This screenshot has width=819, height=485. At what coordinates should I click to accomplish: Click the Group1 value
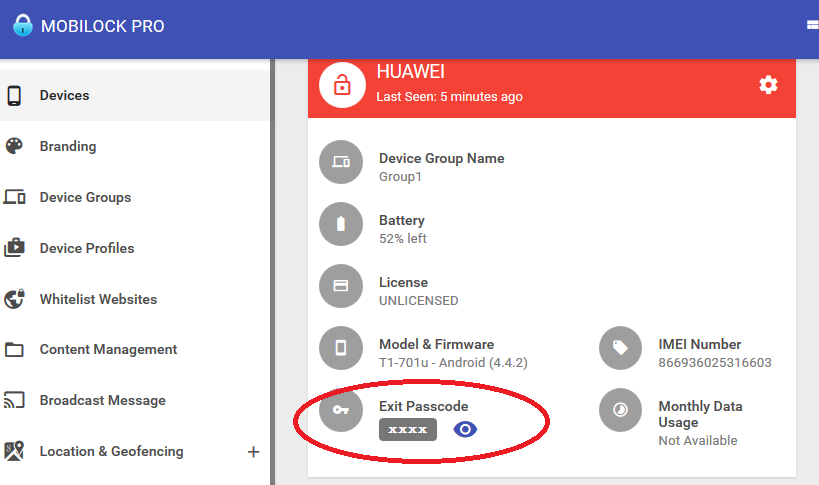(400, 177)
